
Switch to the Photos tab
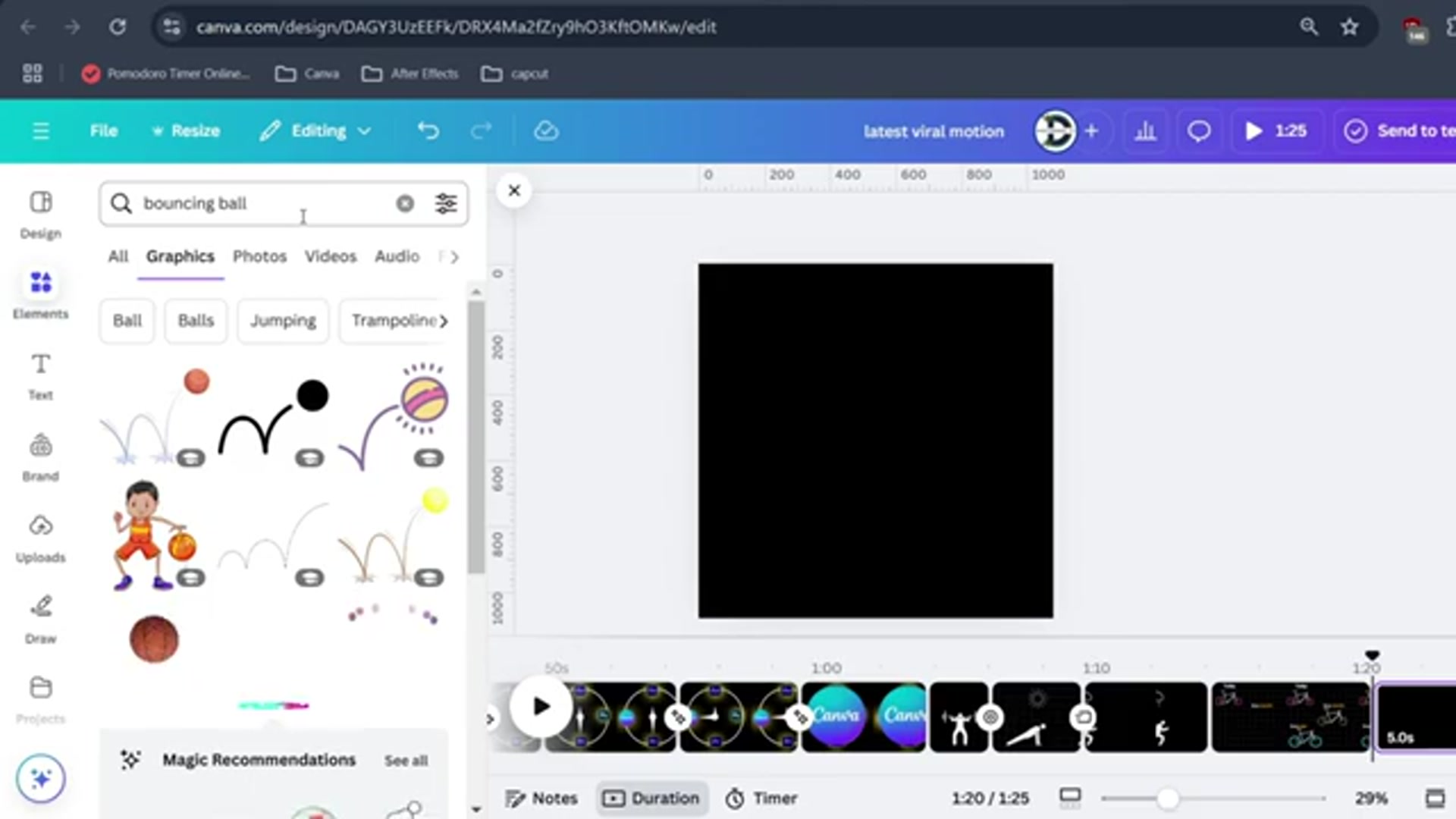coord(259,256)
